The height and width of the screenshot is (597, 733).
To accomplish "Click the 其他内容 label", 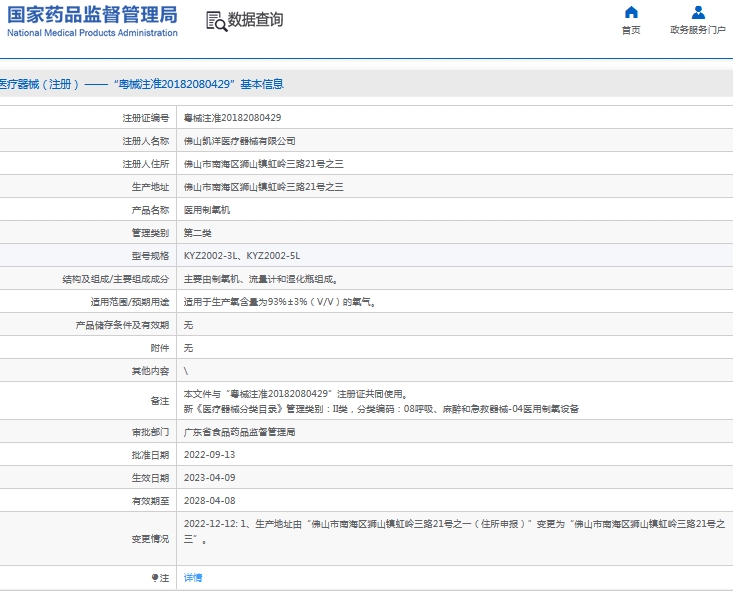I will point(151,371).
